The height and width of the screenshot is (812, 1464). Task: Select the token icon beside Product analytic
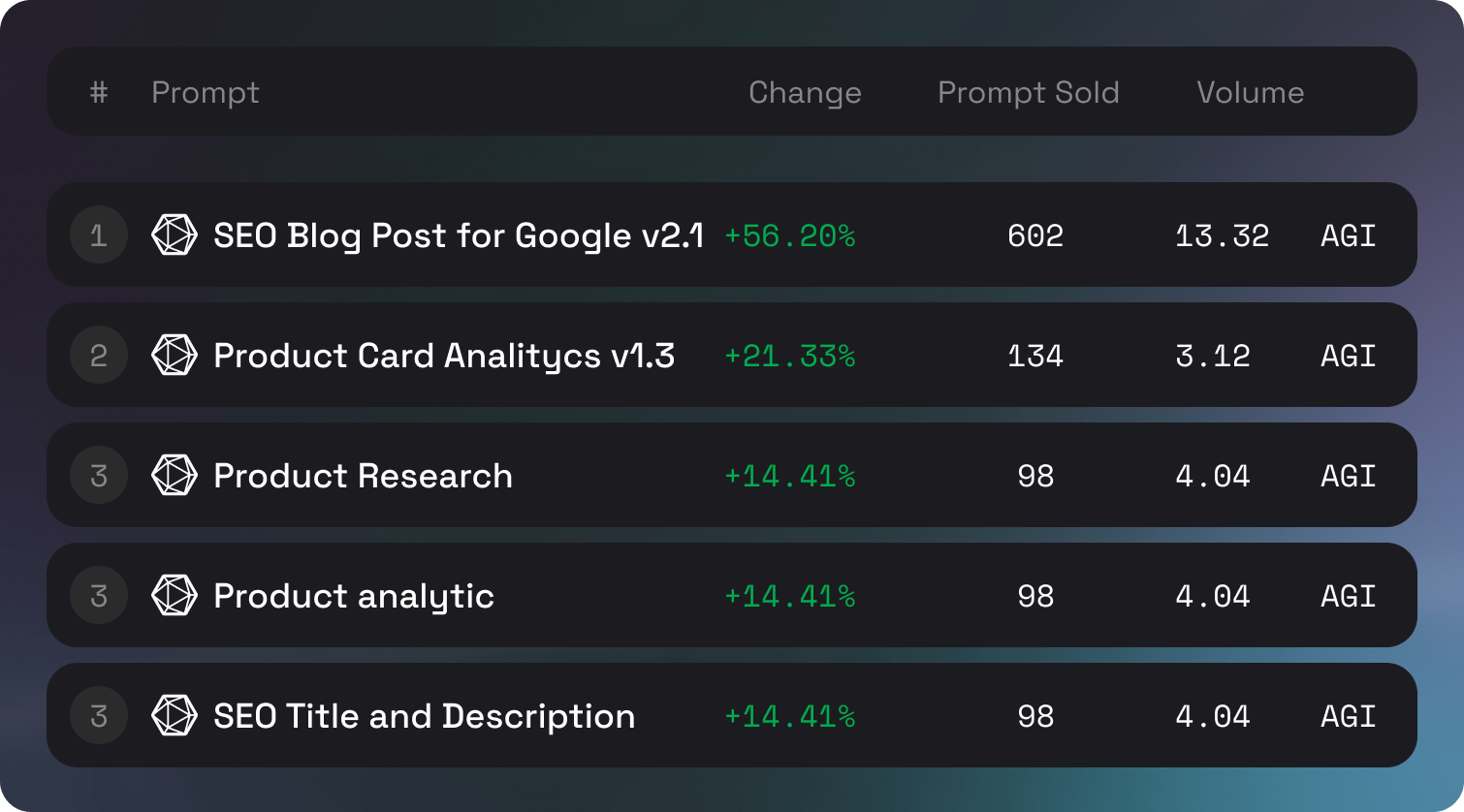[175, 595]
